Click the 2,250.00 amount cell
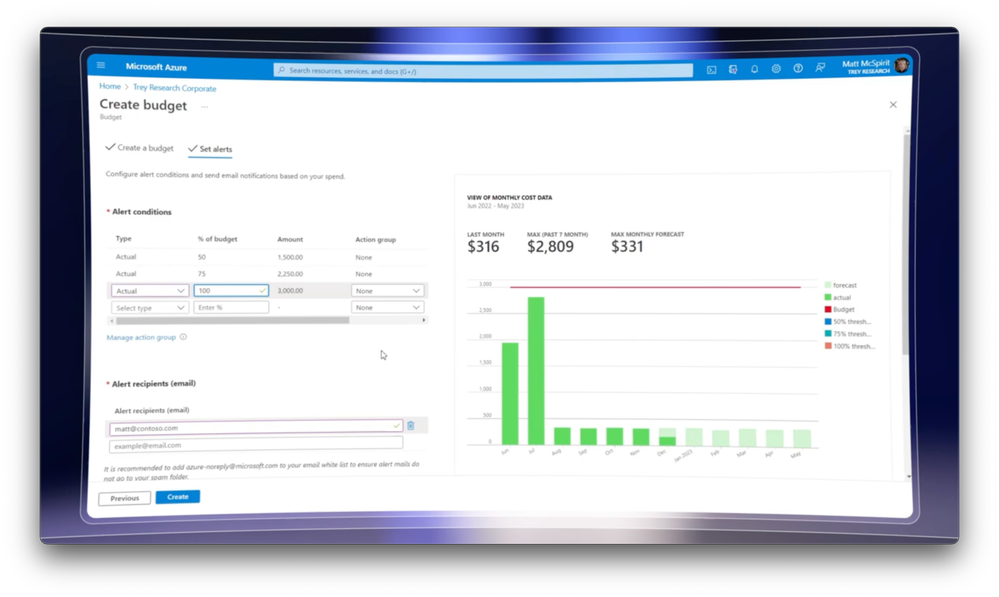 click(x=290, y=274)
